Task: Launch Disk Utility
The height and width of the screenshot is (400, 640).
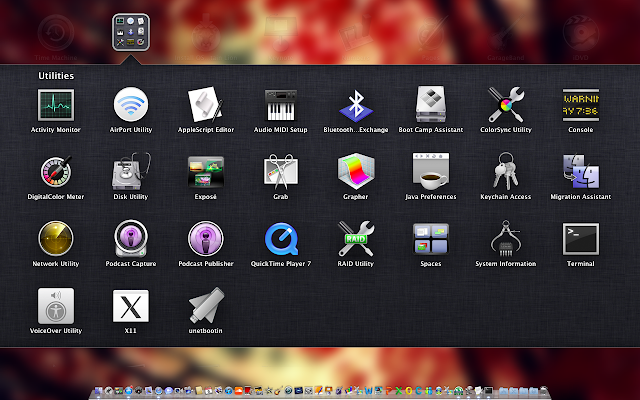Action: point(131,171)
